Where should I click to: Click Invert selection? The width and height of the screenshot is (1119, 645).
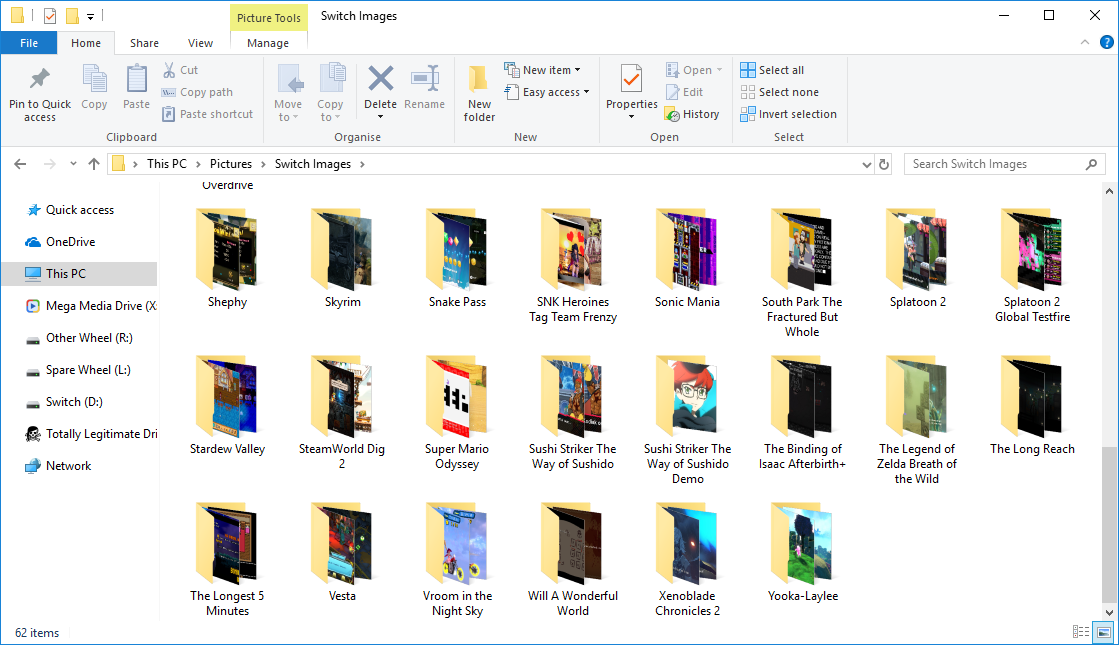click(x=789, y=114)
